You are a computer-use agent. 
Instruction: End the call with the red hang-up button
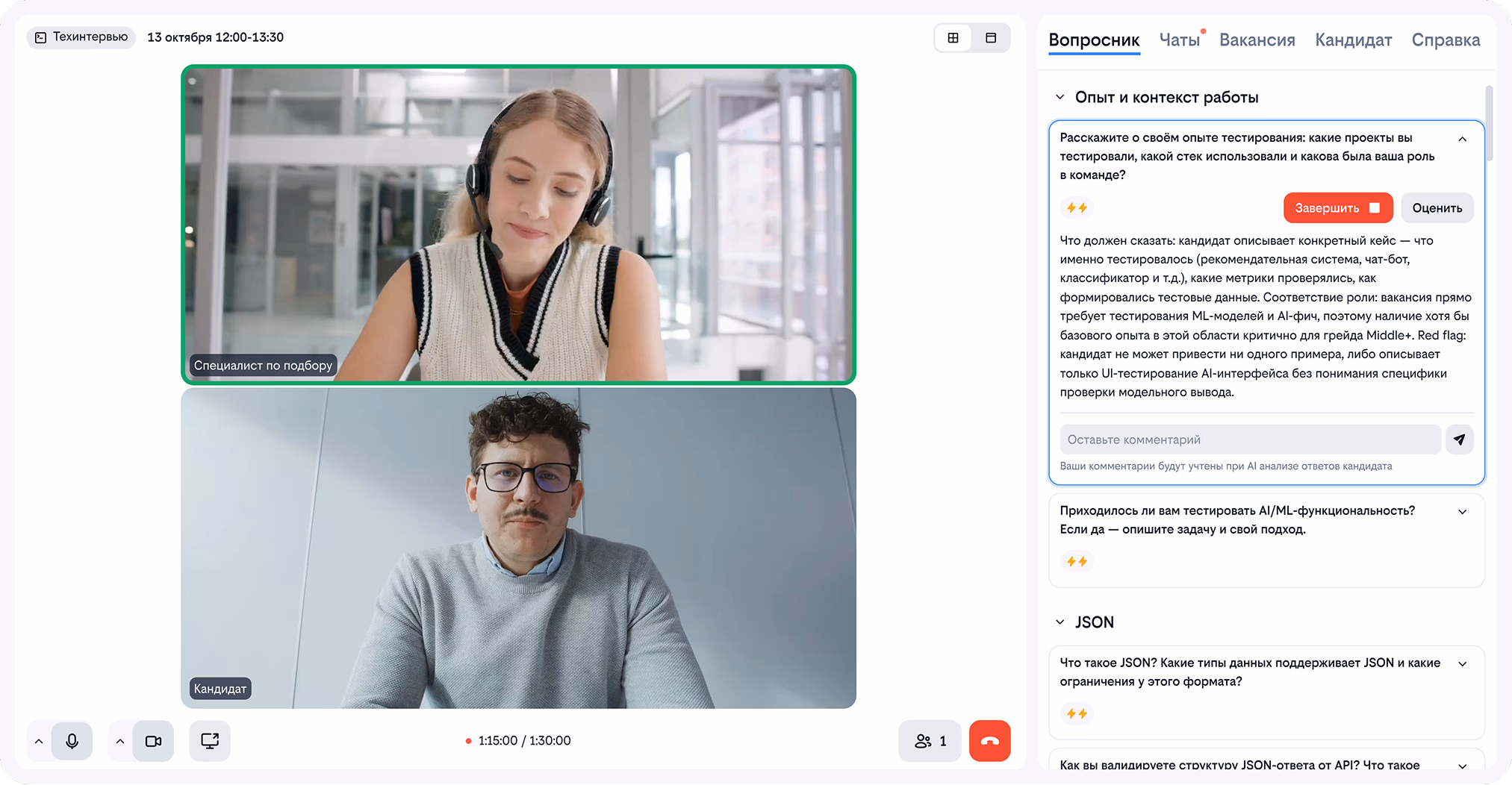coord(990,741)
